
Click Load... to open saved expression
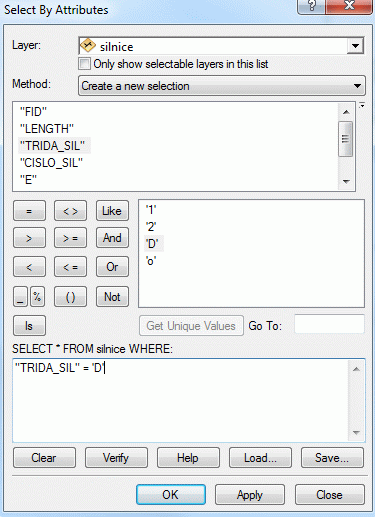[260, 458]
